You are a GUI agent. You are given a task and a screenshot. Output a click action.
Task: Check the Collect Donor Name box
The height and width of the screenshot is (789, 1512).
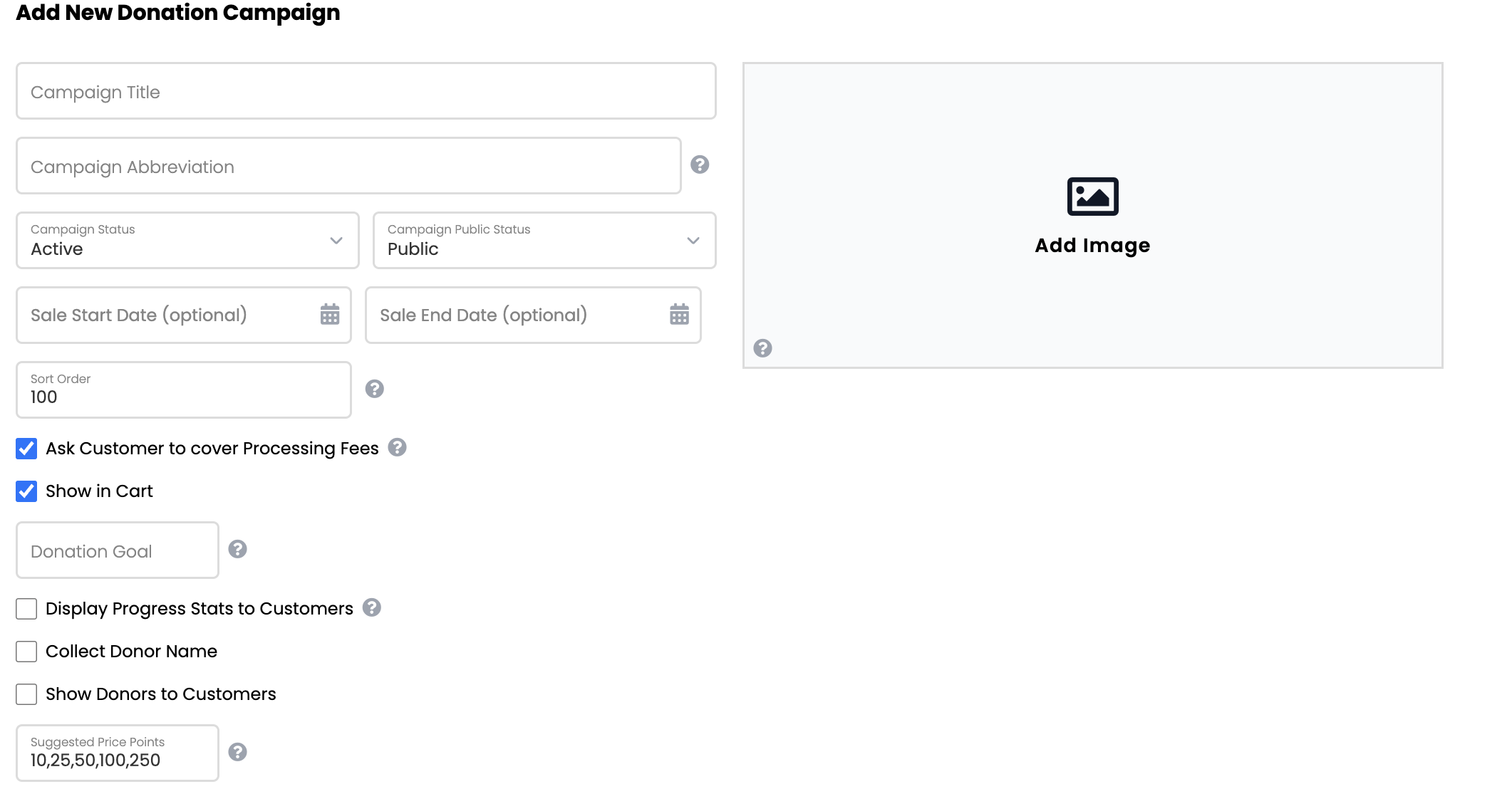[x=26, y=652]
